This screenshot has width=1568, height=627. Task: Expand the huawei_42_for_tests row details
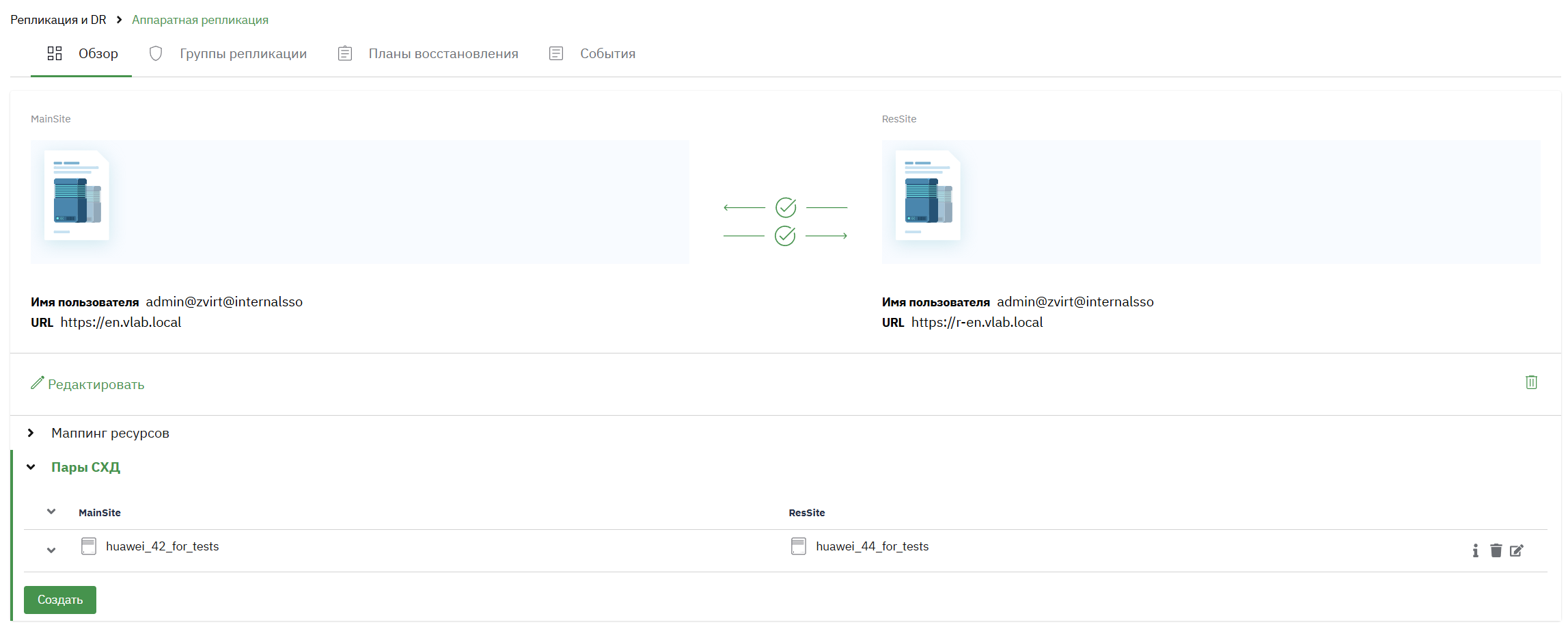pyautogui.click(x=51, y=550)
